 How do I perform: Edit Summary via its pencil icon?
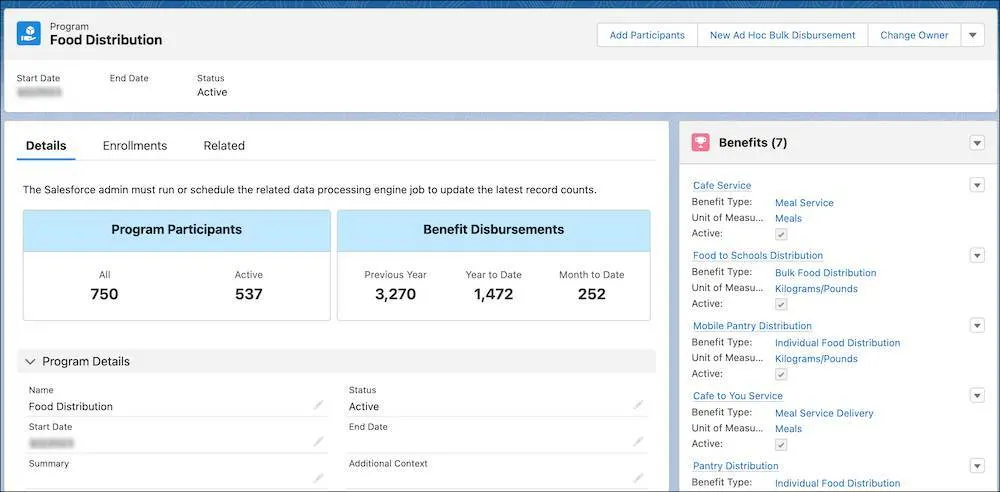(x=318, y=478)
